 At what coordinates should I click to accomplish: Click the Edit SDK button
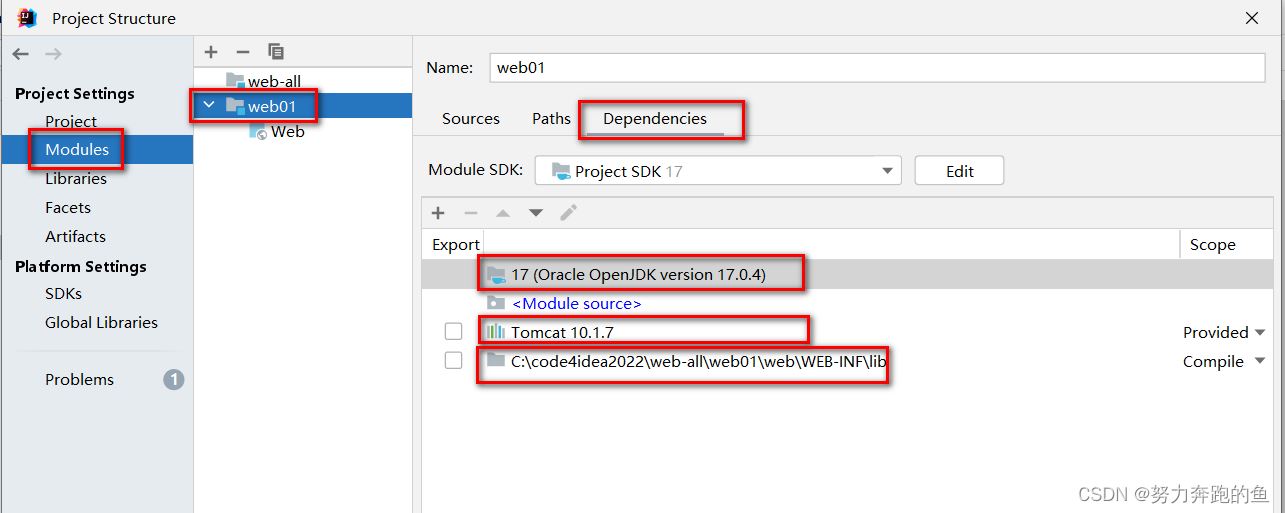click(x=959, y=171)
